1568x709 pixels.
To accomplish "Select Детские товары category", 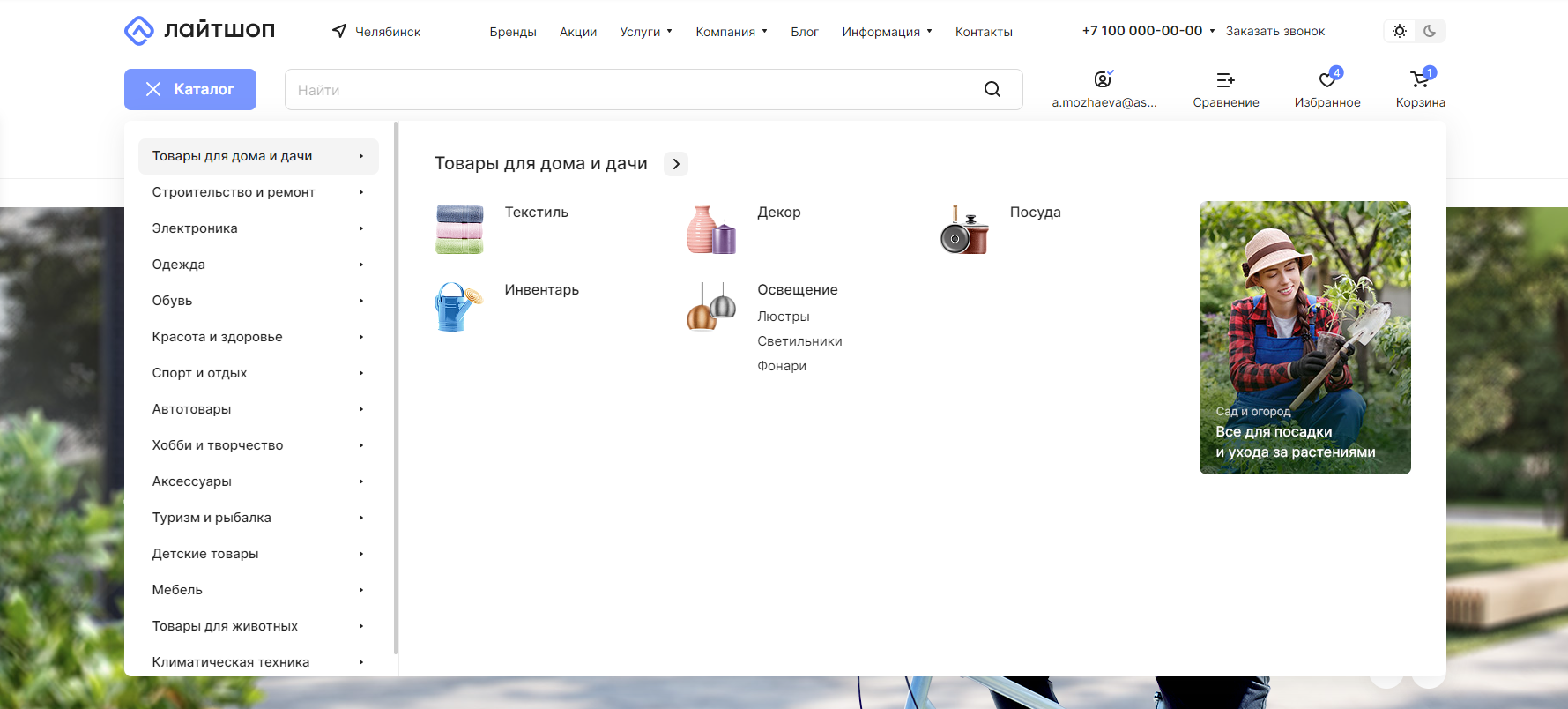I will click(258, 554).
